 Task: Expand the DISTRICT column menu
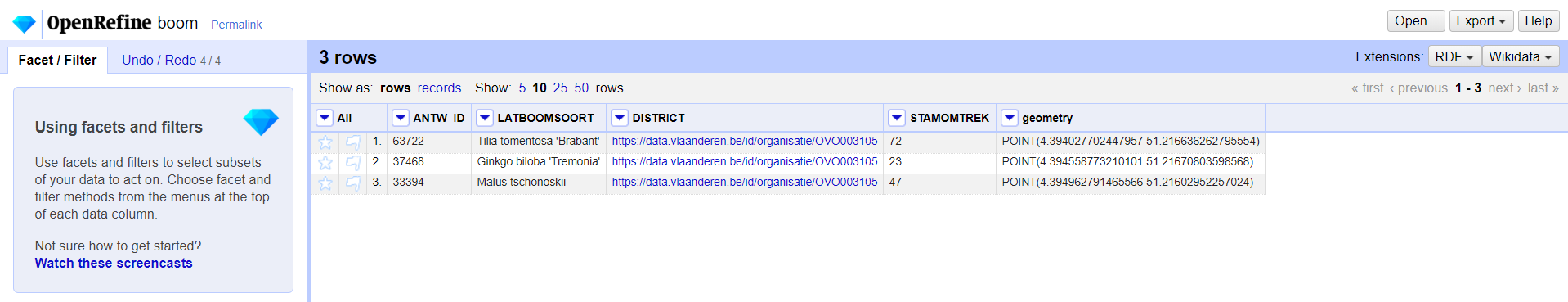pos(620,118)
